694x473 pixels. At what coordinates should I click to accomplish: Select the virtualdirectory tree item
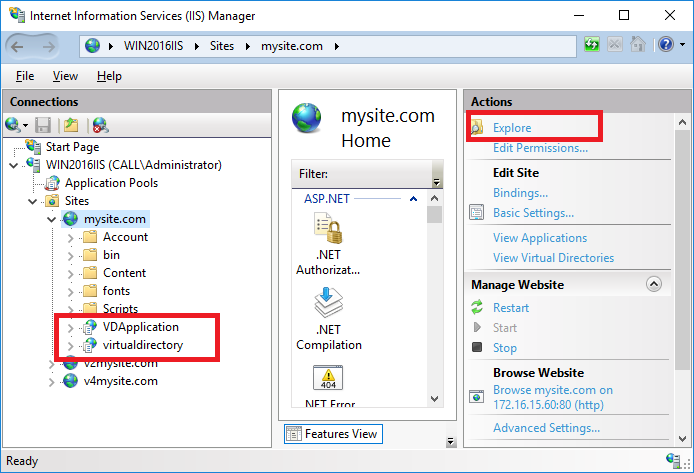click(143, 345)
